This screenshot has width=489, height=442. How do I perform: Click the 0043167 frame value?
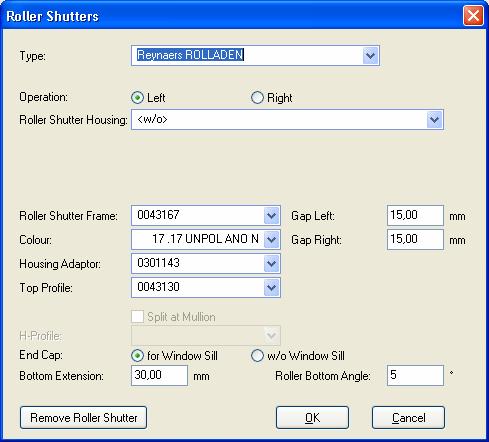point(158,215)
